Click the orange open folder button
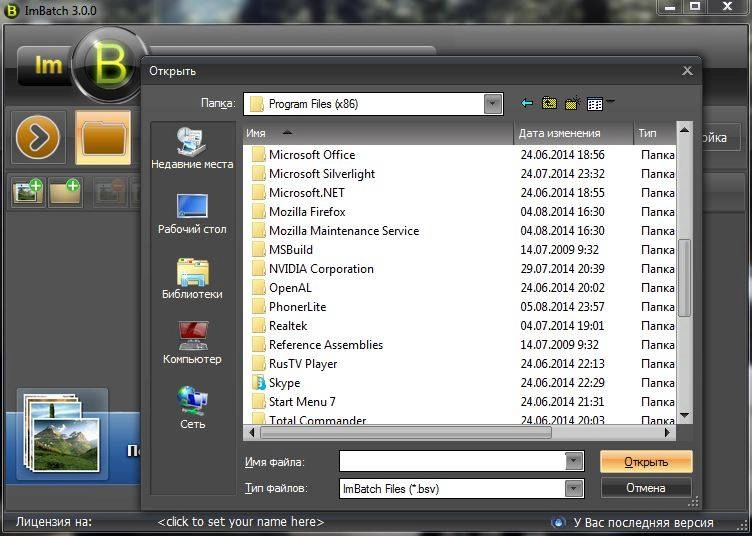This screenshot has height=536, width=752. coord(103,137)
